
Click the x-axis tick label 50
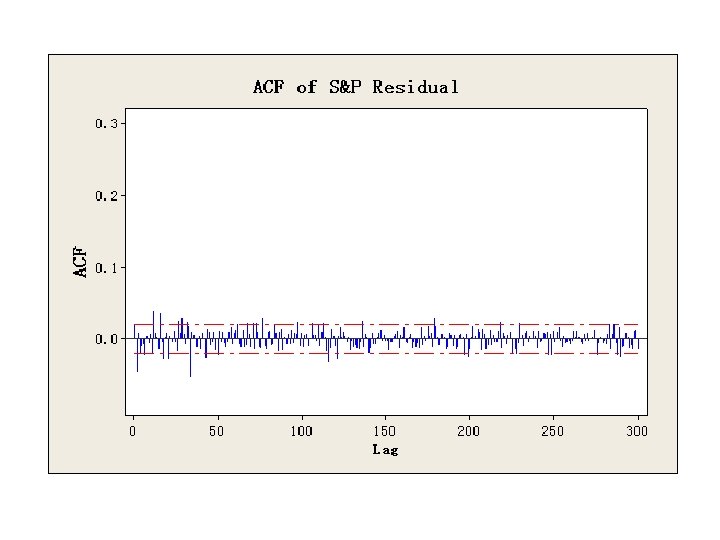coord(217,431)
